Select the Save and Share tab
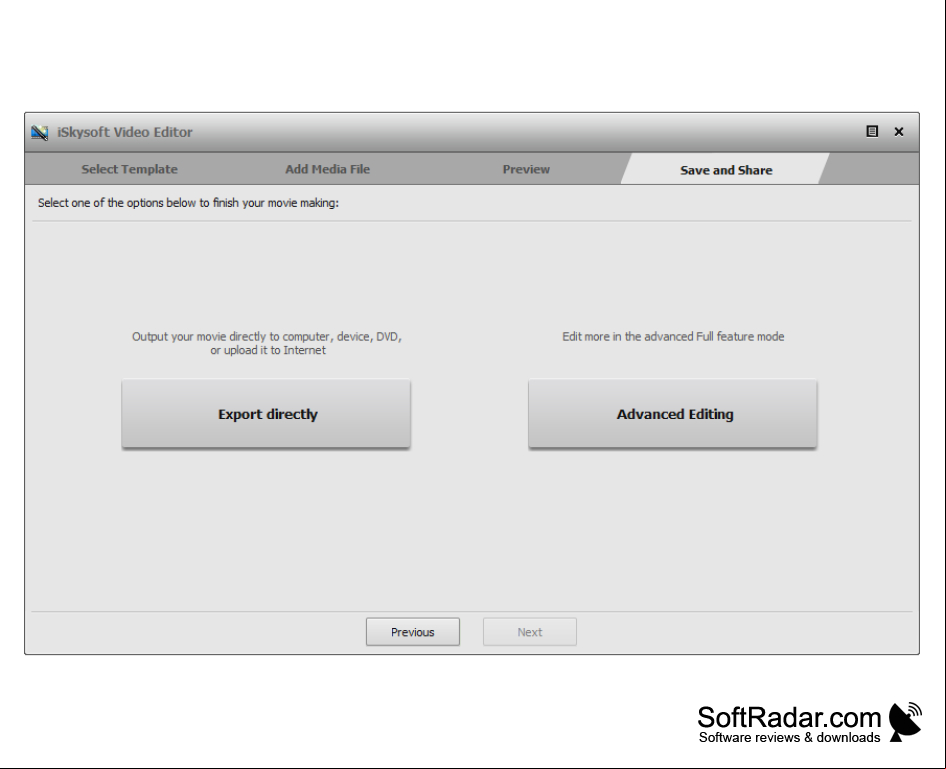The width and height of the screenshot is (946, 769). click(726, 170)
